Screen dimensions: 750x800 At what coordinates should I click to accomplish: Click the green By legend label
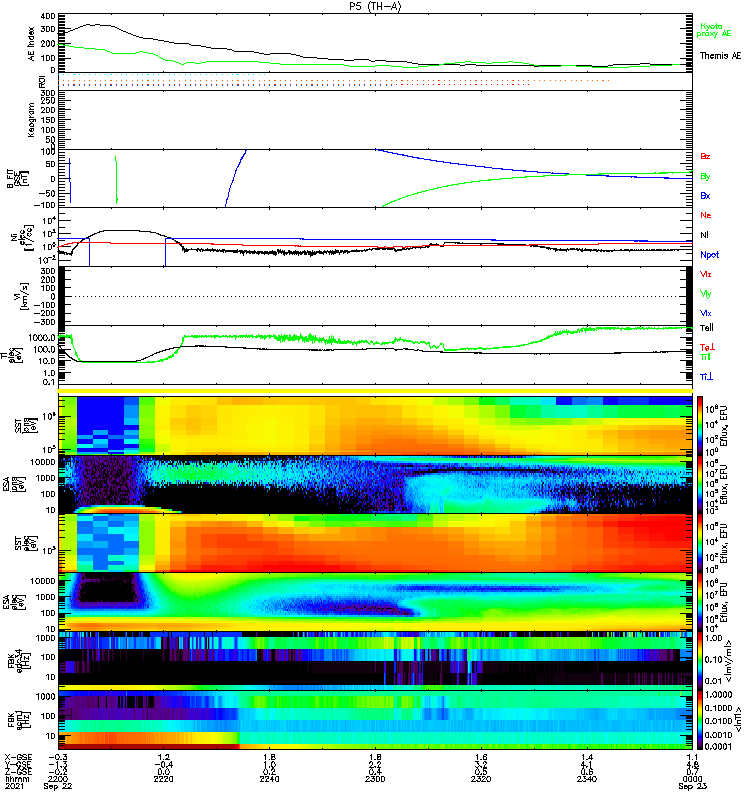point(706,176)
